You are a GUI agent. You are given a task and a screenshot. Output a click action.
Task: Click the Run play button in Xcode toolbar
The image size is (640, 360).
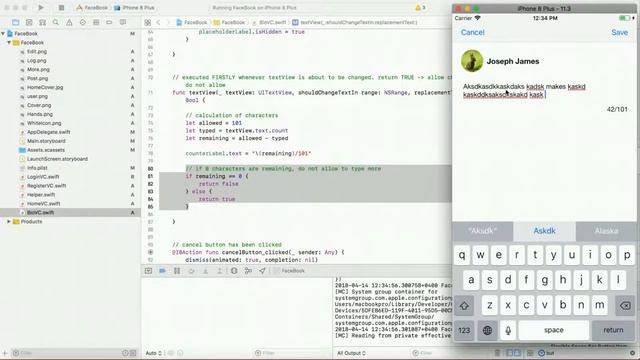[x=41, y=8]
